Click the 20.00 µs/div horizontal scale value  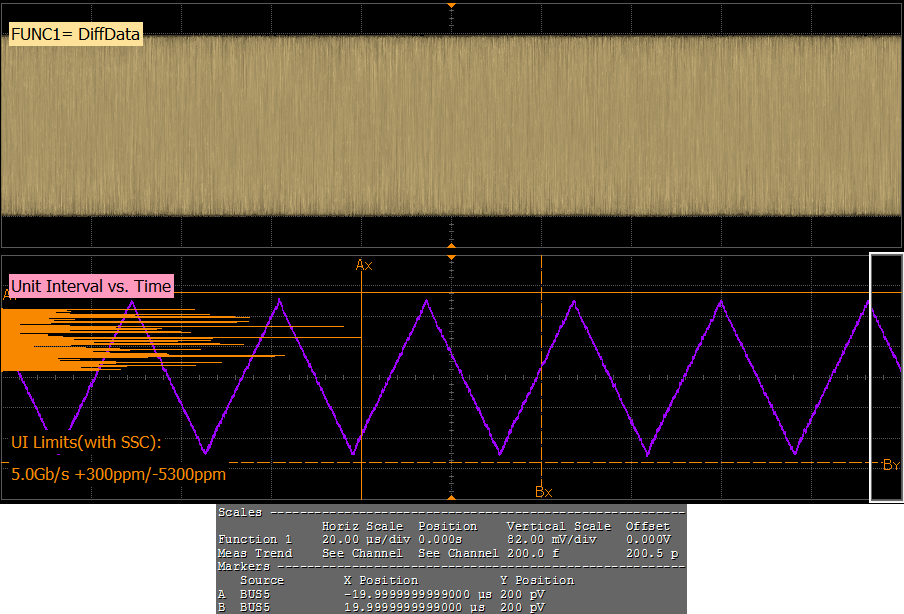point(364,539)
